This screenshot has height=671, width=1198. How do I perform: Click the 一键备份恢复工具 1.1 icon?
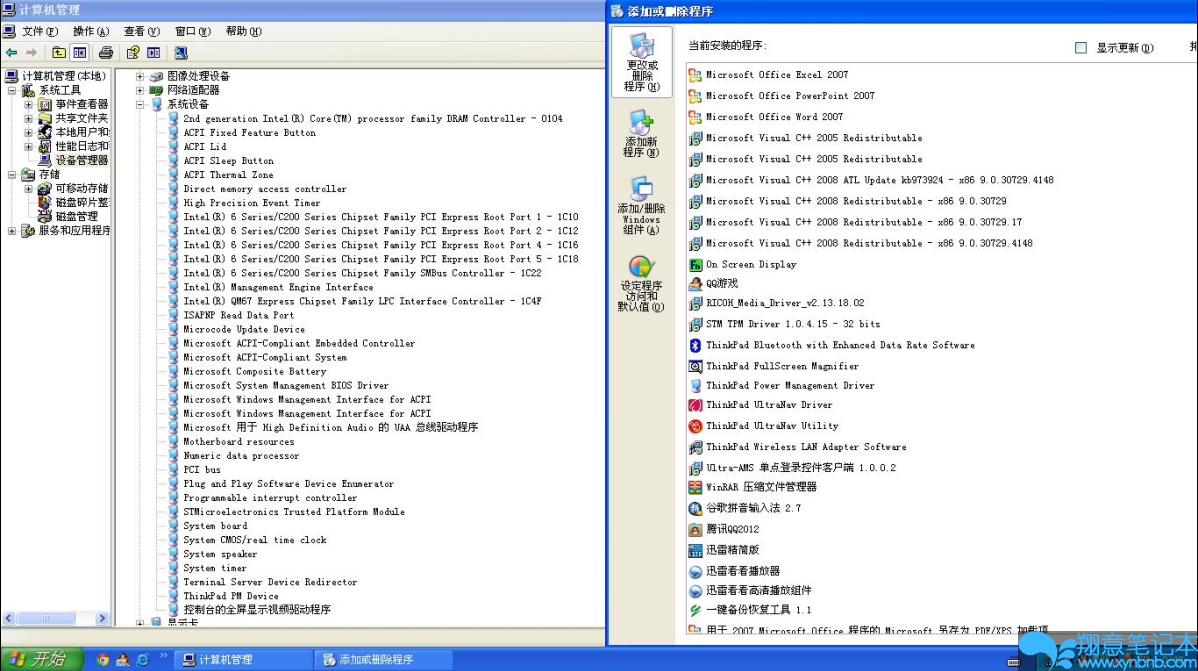point(695,610)
